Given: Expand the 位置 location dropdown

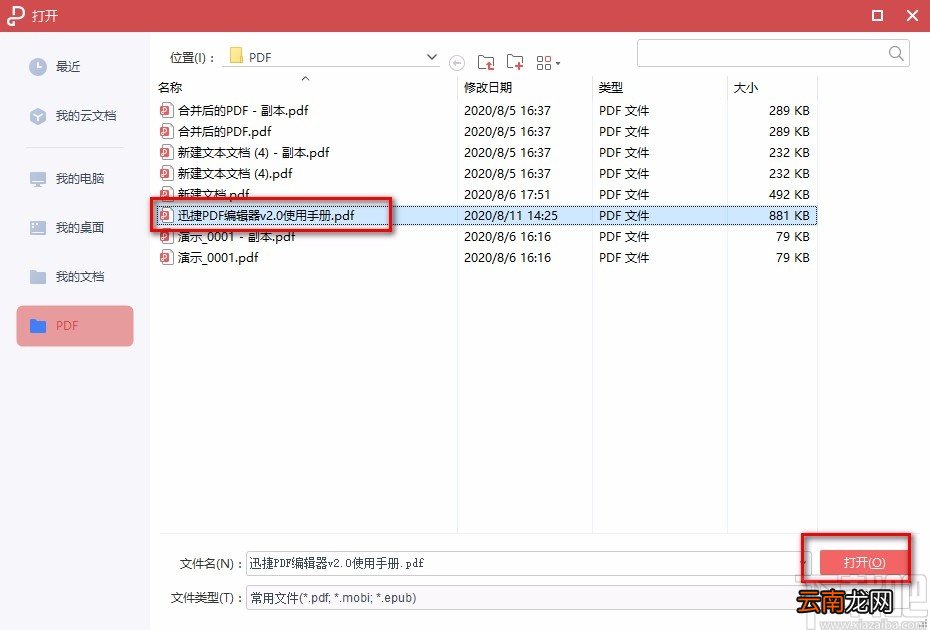Looking at the screenshot, I should (x=432, y=57).
